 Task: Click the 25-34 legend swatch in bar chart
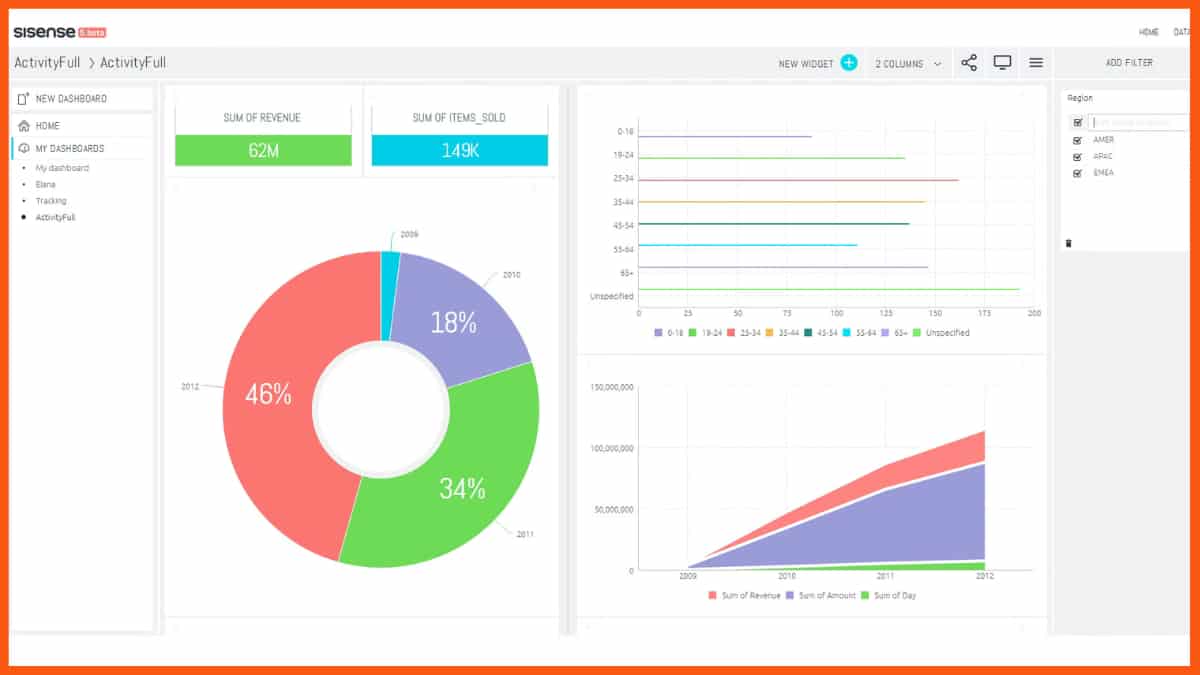coord(732,333)
